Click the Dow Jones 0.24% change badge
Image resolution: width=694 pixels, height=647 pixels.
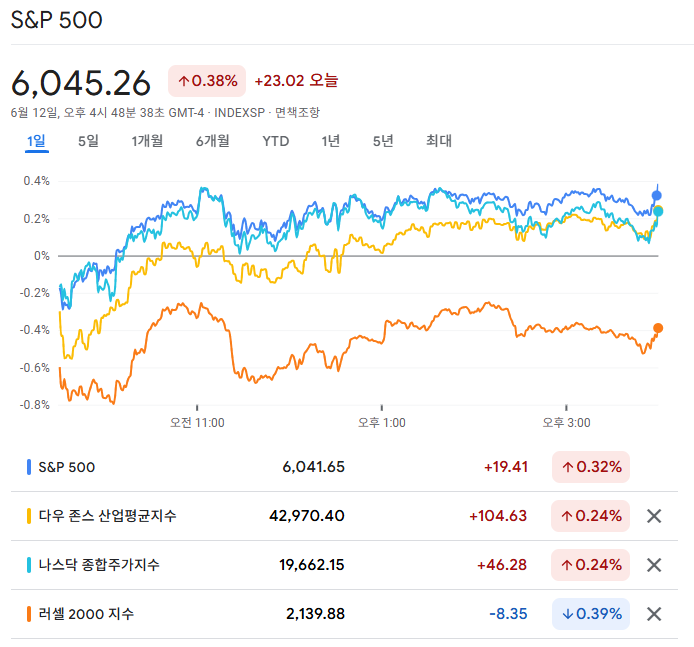(591, 516)
